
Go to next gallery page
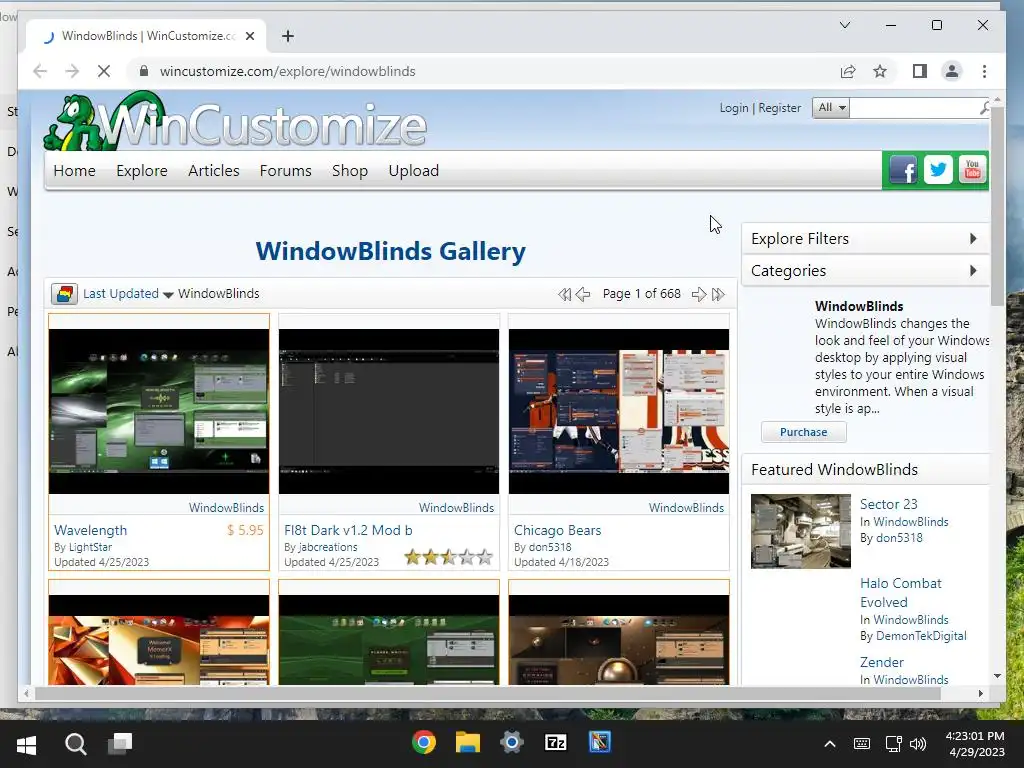click(699, 295)
